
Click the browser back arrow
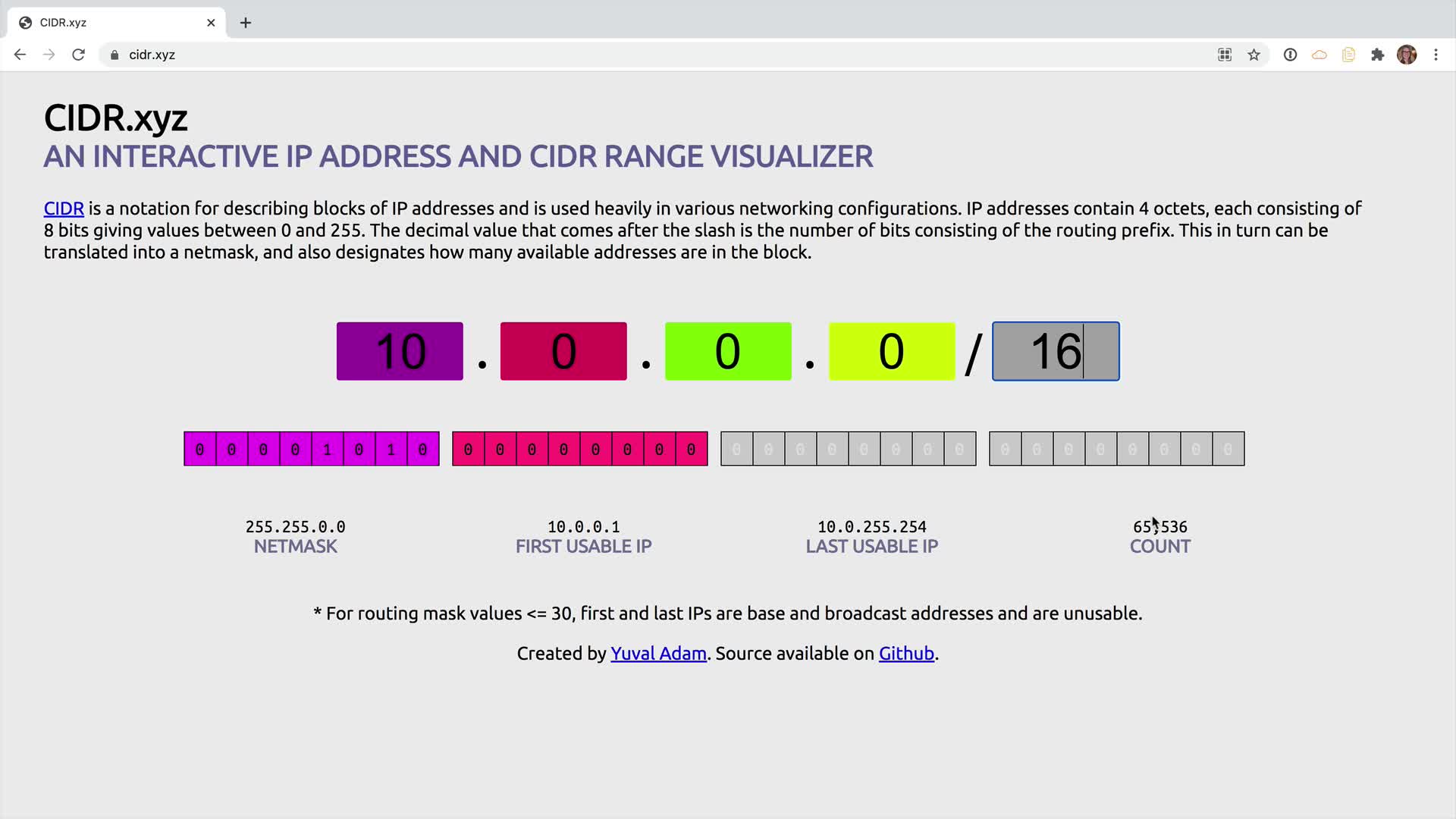click(20, 55)
